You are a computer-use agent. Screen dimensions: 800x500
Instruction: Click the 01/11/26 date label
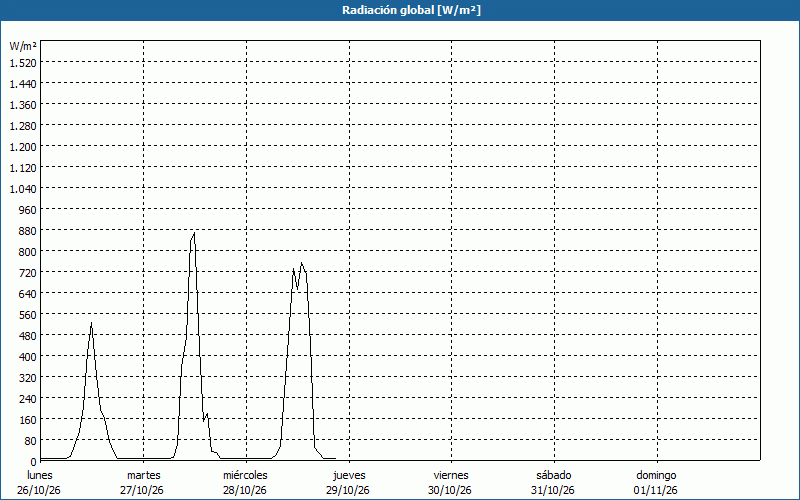656,490
